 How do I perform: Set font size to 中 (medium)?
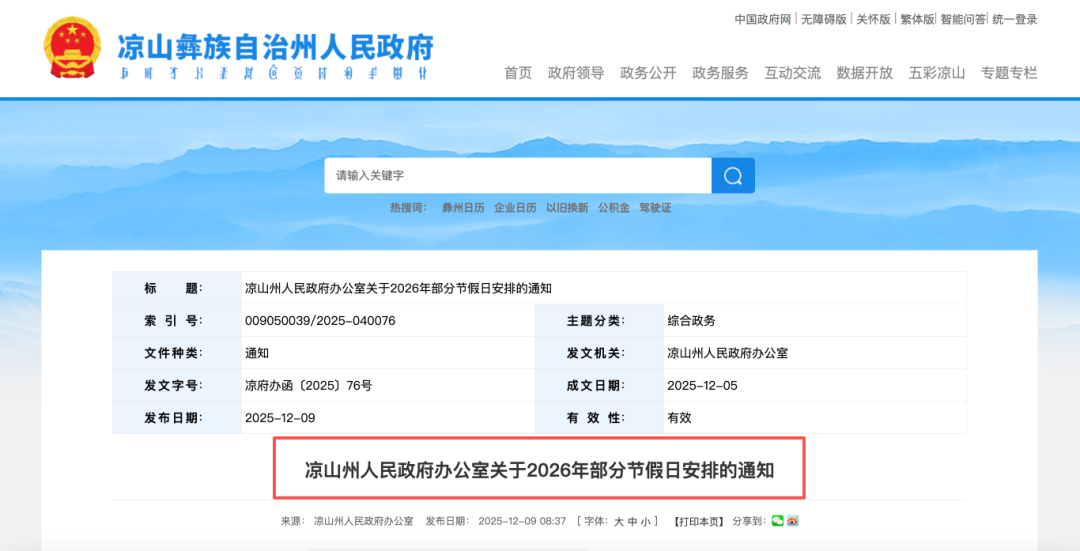[632, 521]
